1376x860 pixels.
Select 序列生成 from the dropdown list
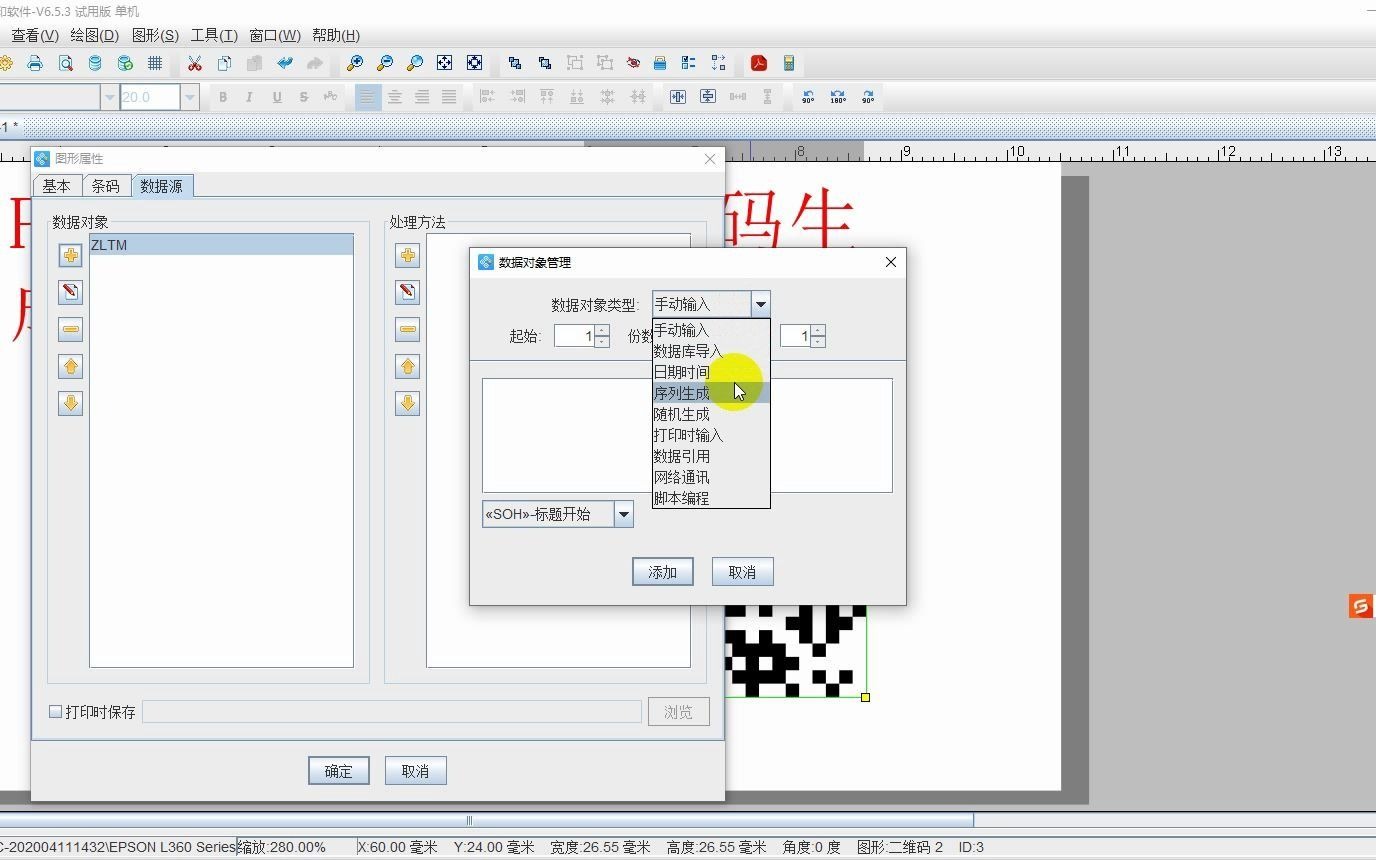[x=711, y=393]
